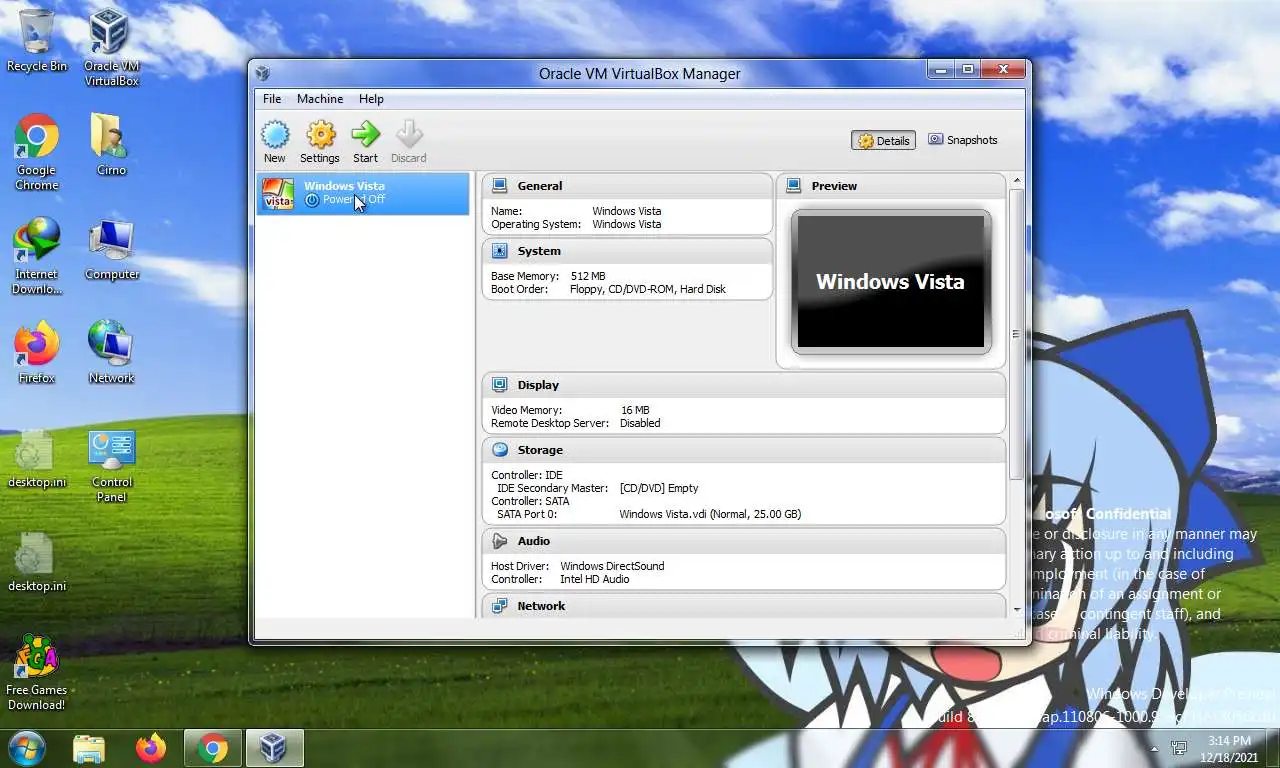
Task: Open the Firefox desktop shortcut
Action: (37, 352)
